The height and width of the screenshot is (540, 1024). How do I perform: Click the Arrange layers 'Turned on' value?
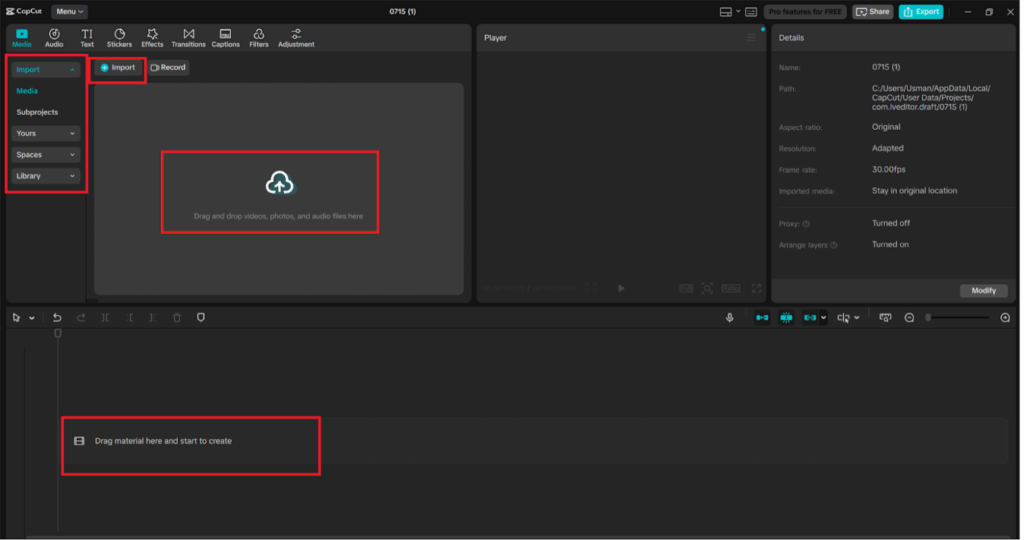coord(890,245)
